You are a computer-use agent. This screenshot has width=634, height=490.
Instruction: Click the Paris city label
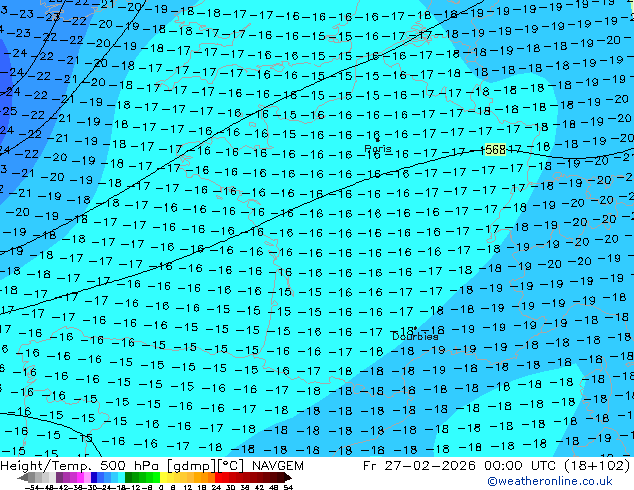click(378, 148)
